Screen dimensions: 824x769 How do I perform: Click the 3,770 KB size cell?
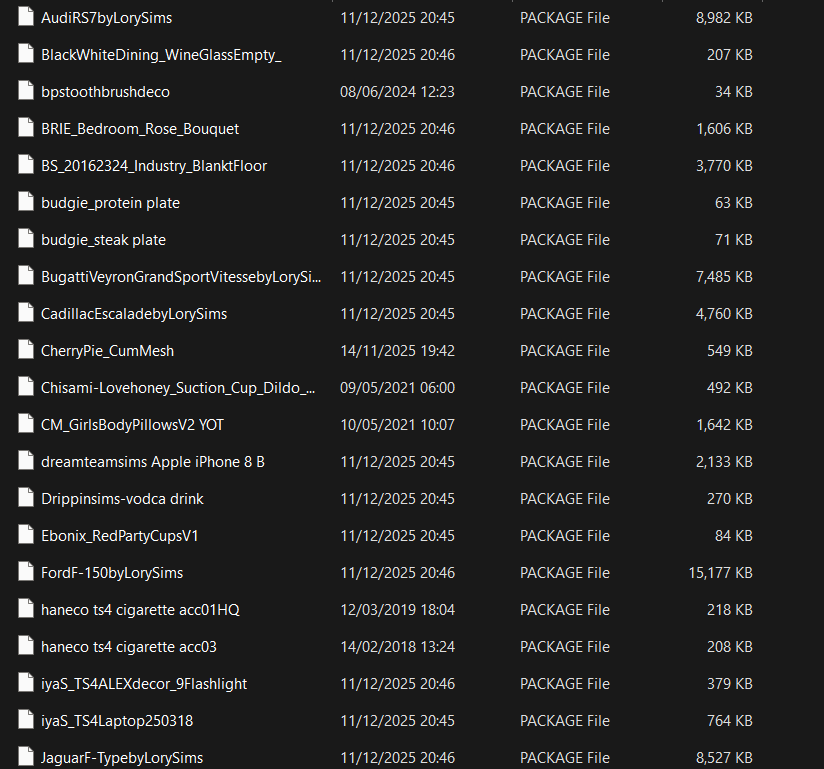coord(724,166)
